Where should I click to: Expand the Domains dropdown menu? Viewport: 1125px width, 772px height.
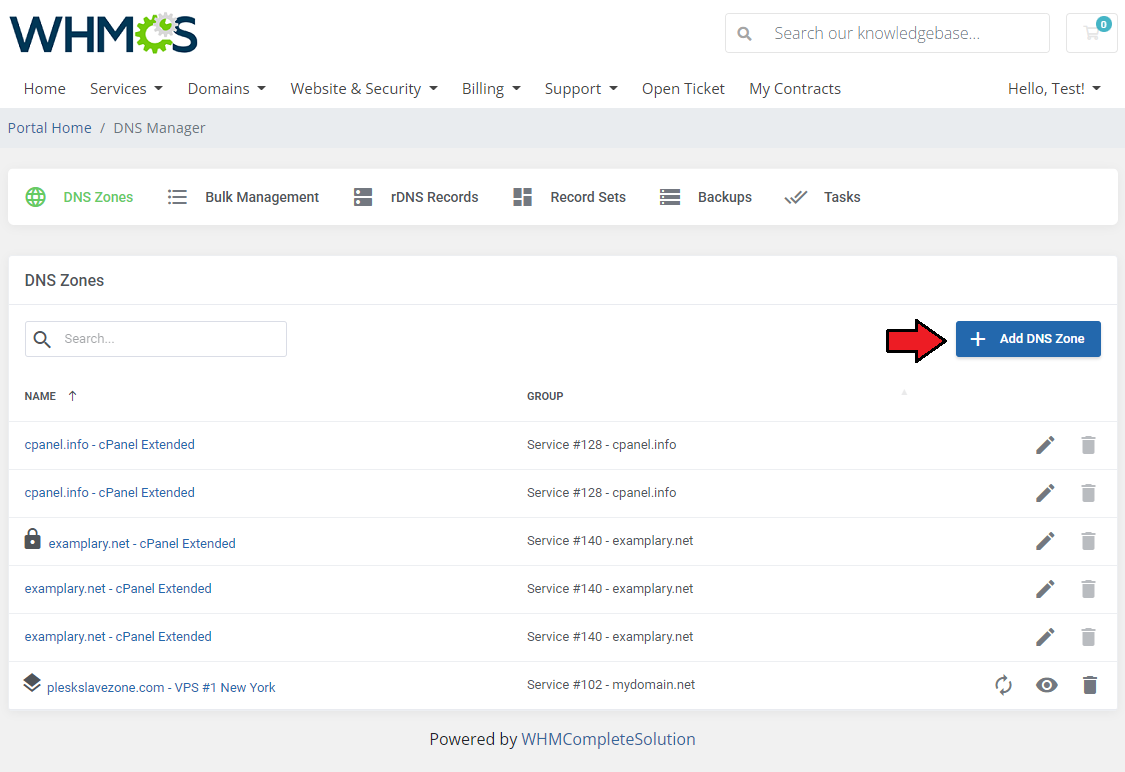[x=227, y=88]
